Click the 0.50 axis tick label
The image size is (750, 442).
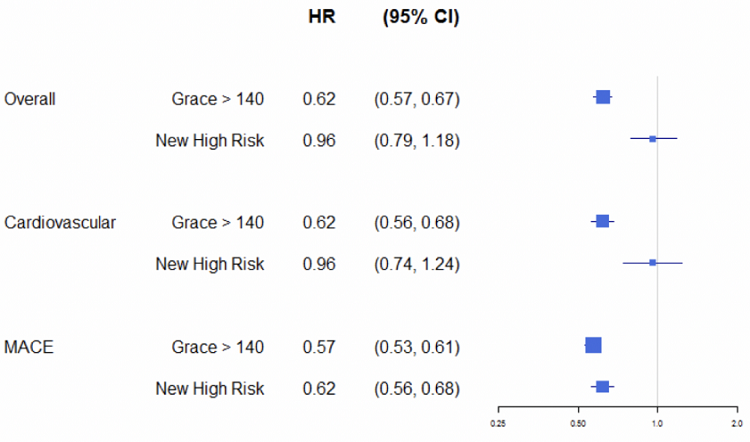[x=577, y=422]
